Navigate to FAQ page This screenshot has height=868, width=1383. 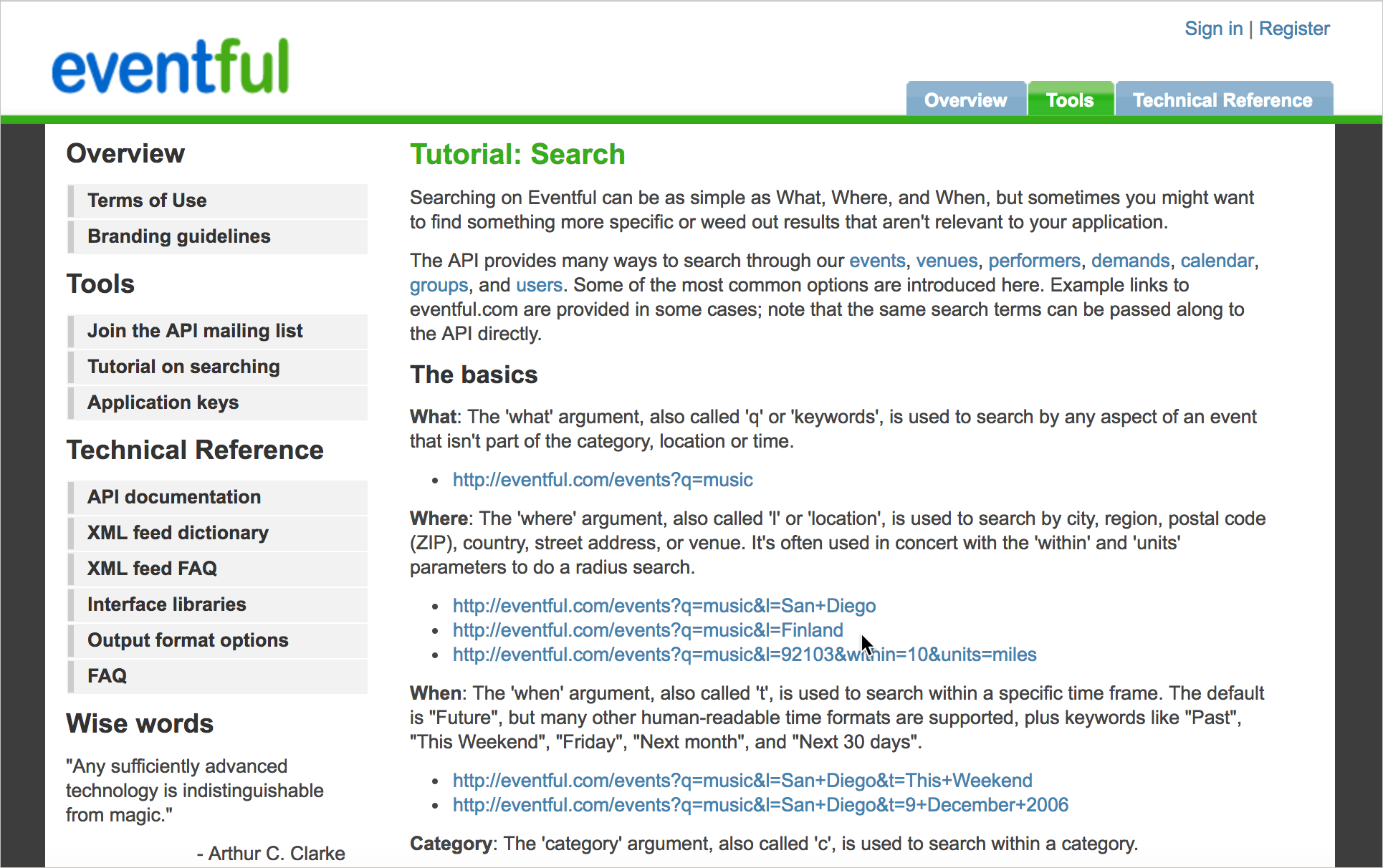click(107, 675)
